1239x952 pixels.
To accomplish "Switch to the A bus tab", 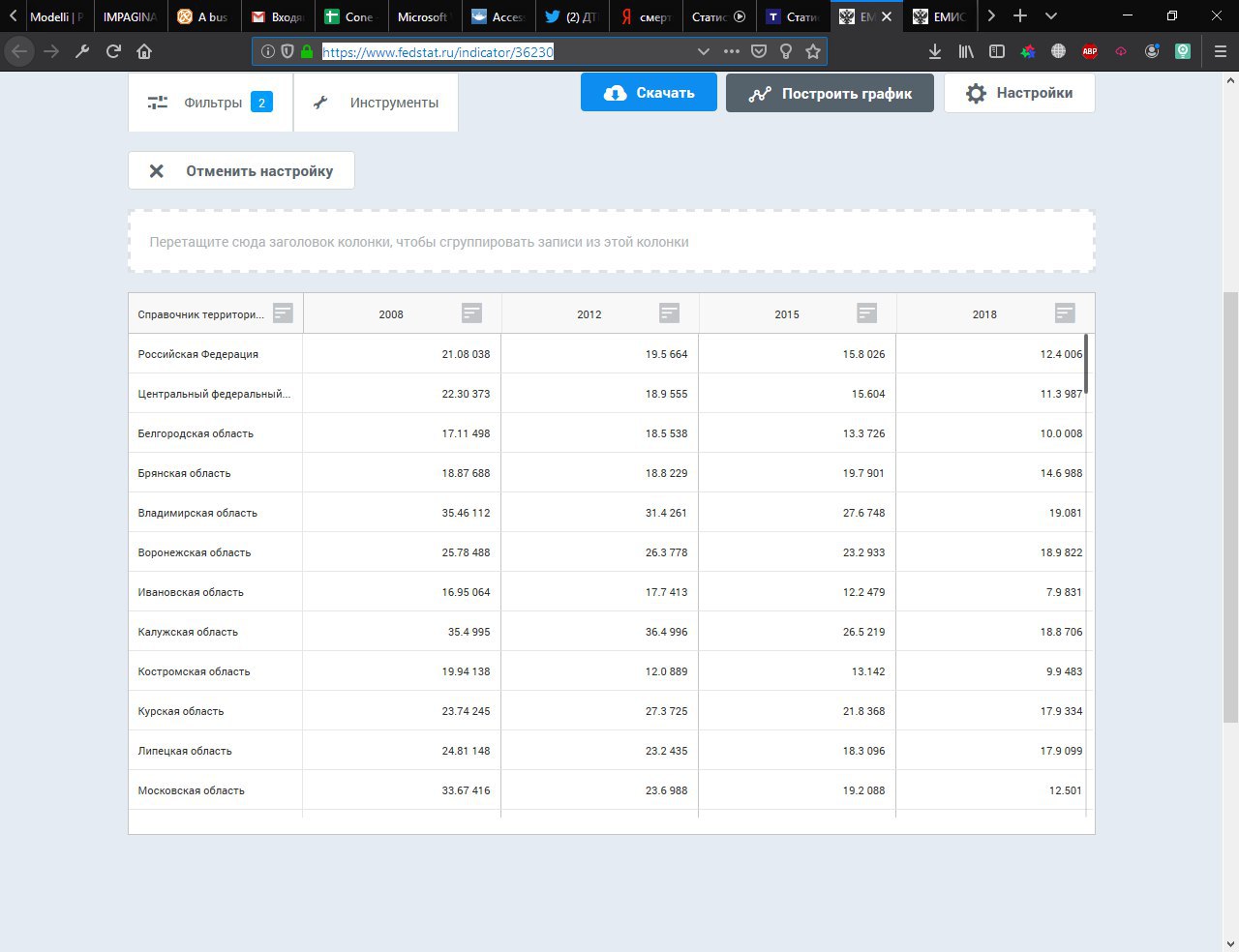I will tap(202, 16).
